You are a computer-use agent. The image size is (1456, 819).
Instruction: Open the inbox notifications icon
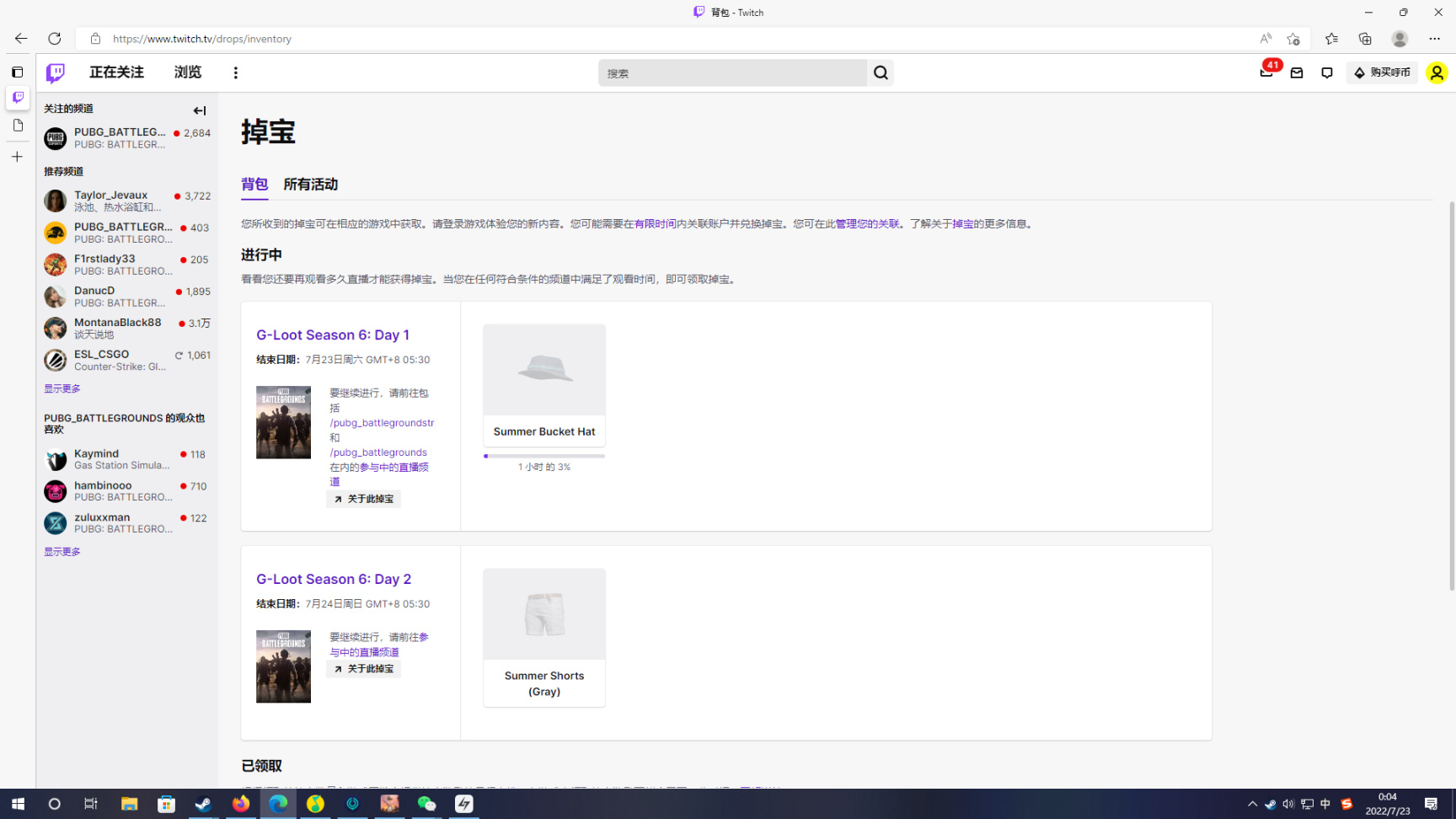pos(1297,73)
